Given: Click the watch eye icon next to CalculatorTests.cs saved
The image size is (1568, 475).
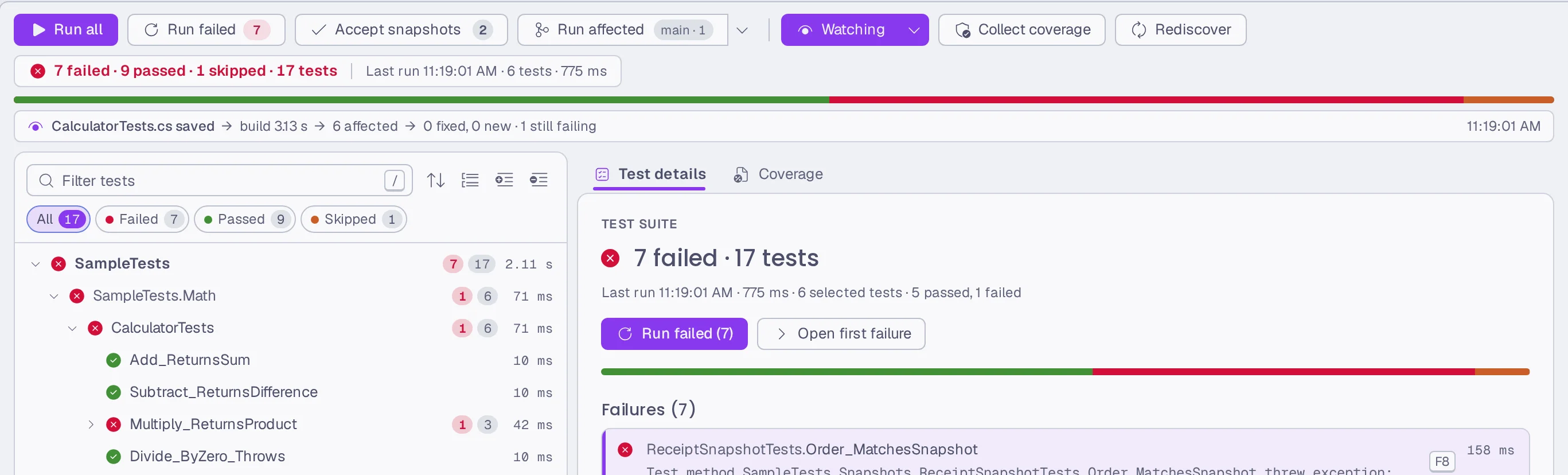Looking at the screenshot, I should [36, 127].
